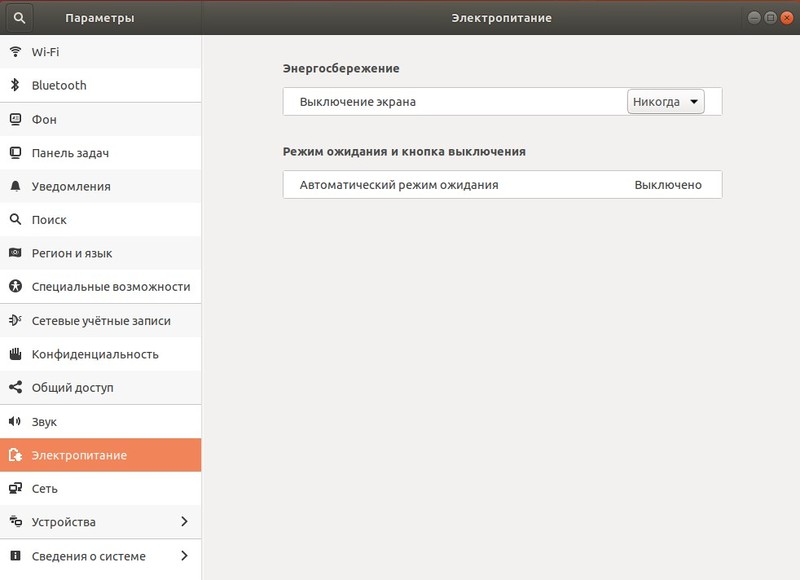
Task: Expand the Устройства section
Action: click(x=100, y=521)
